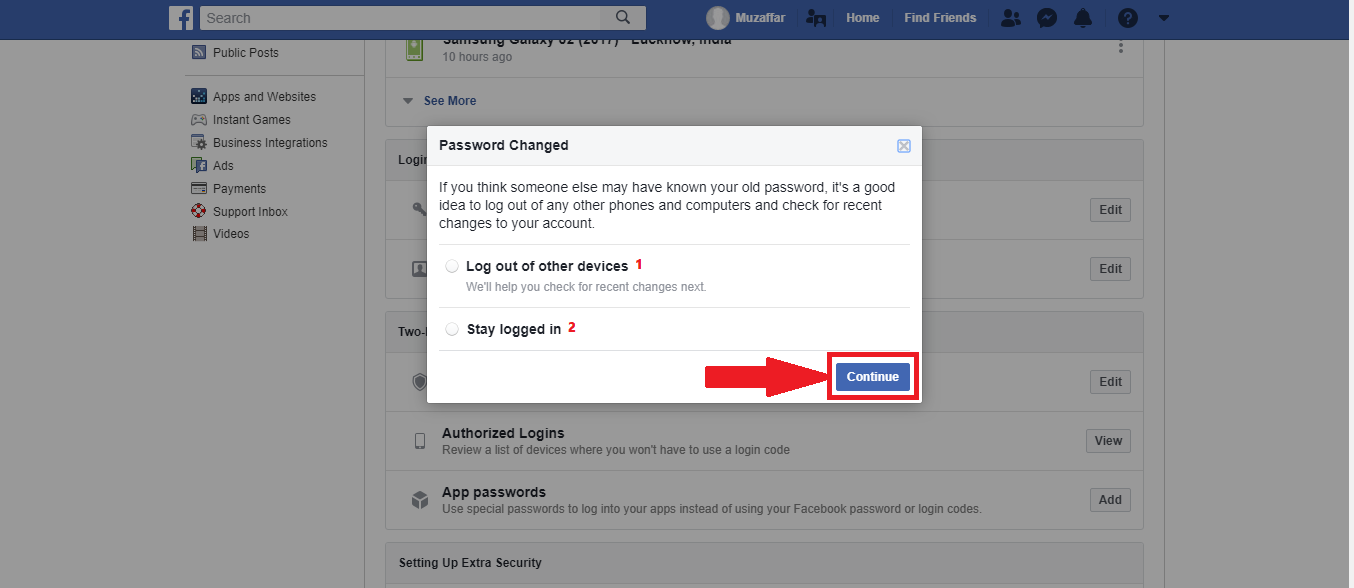Expand the post options three-dot menu
This screenshot has height=588, width=1354.
[x=1121, y=46]
